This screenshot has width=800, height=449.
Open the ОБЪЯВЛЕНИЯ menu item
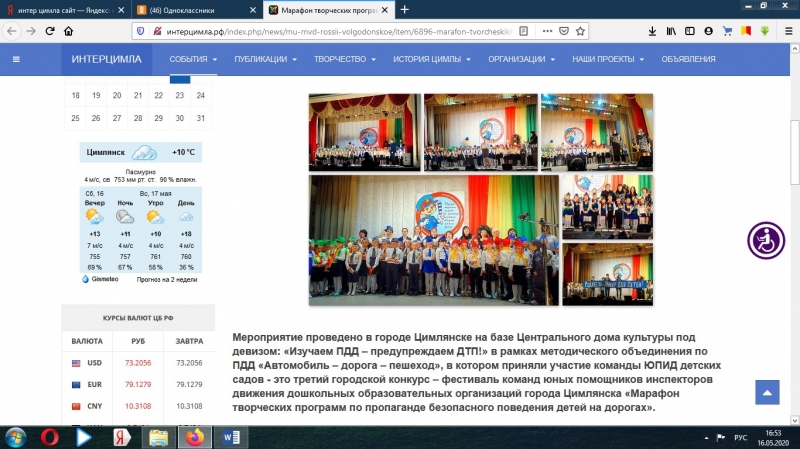688,59
